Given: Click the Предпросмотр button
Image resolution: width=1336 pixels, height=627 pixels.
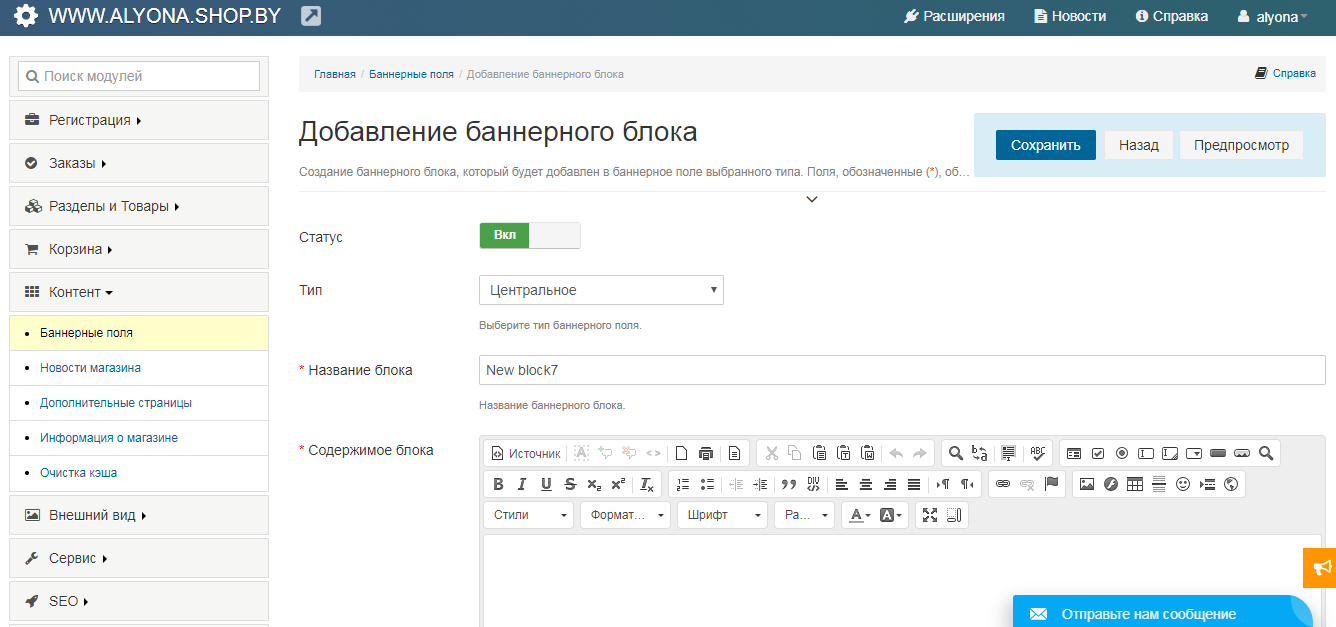Looking at the screenshot, I should tap(1241, 145).
